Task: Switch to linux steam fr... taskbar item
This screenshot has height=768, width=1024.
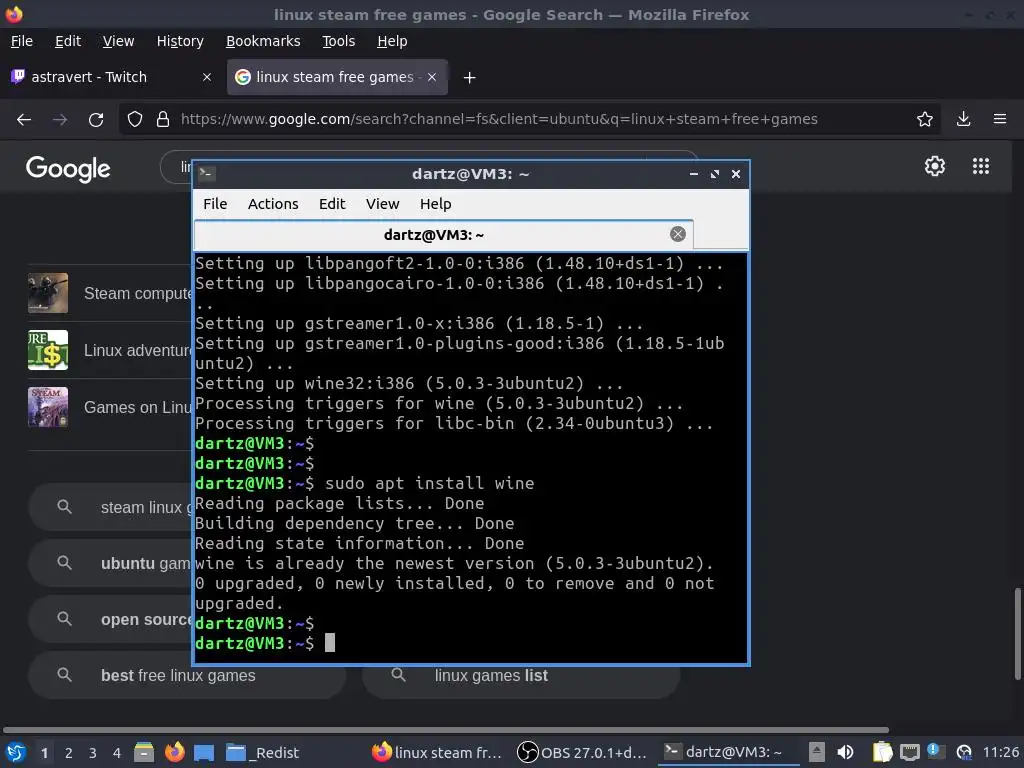Action: point(437,753)
